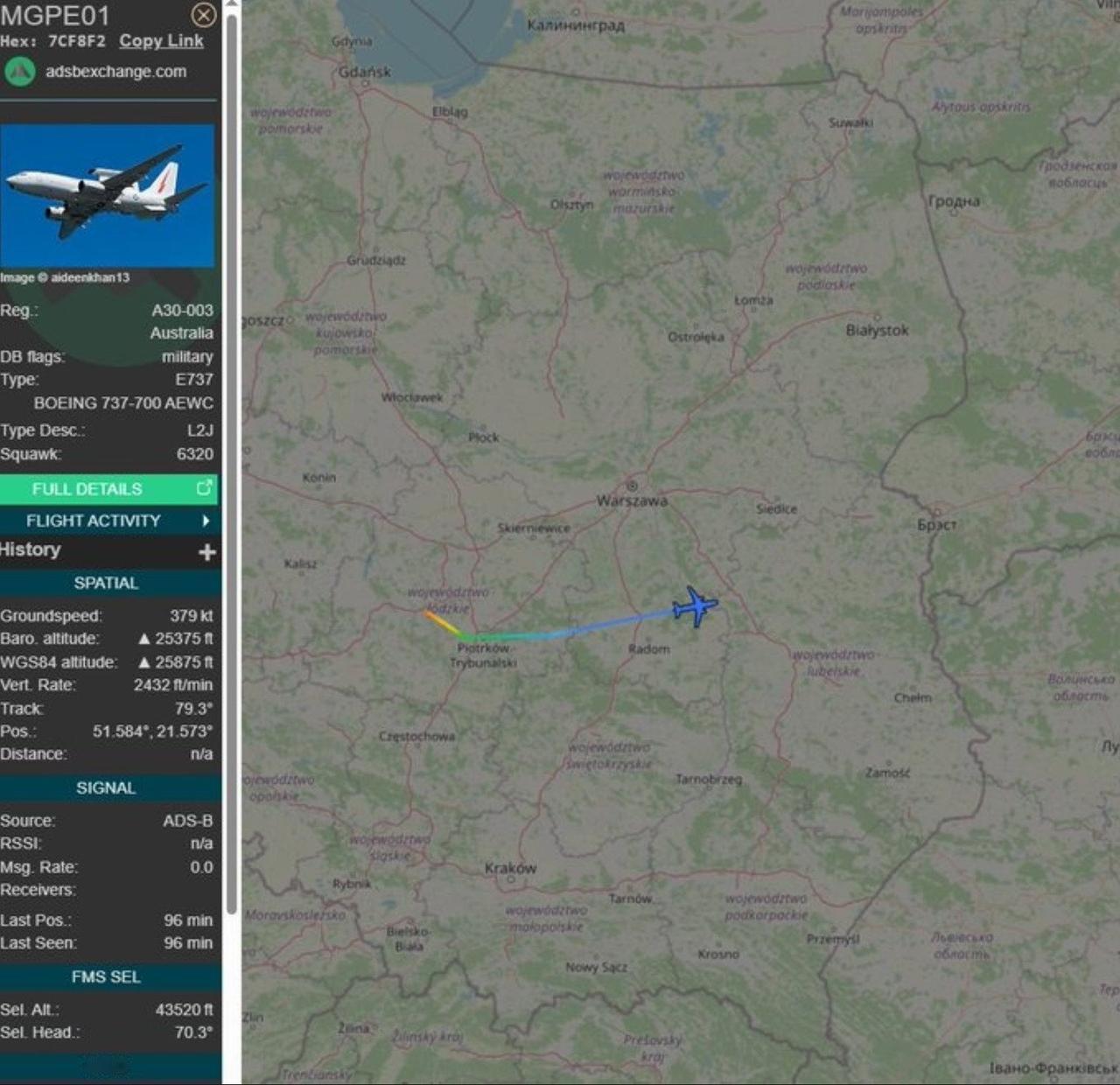Screen dimensions: 1120x1085
Task: Open FULL DETAILS button
Action: click(108, 489)
